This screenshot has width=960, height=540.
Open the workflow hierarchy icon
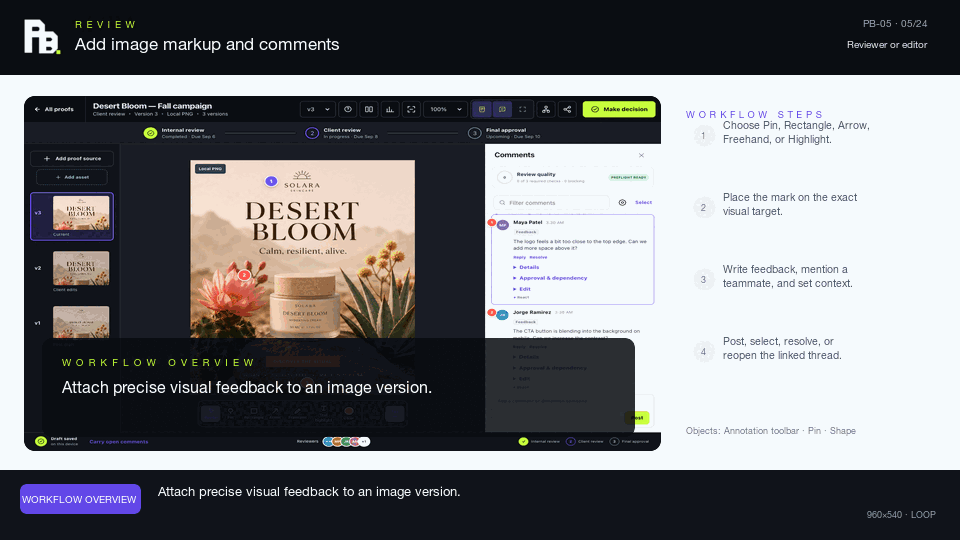[546, 109]
